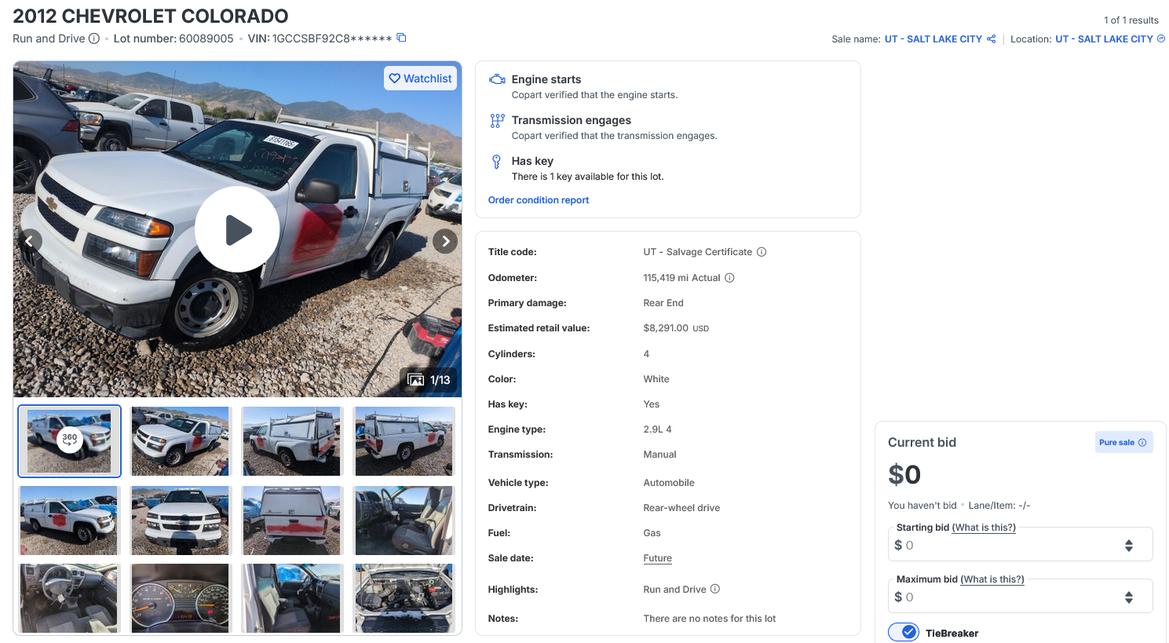Click the Run and Drive info icon in the header

pyautogui.click(x=94, y=39)
